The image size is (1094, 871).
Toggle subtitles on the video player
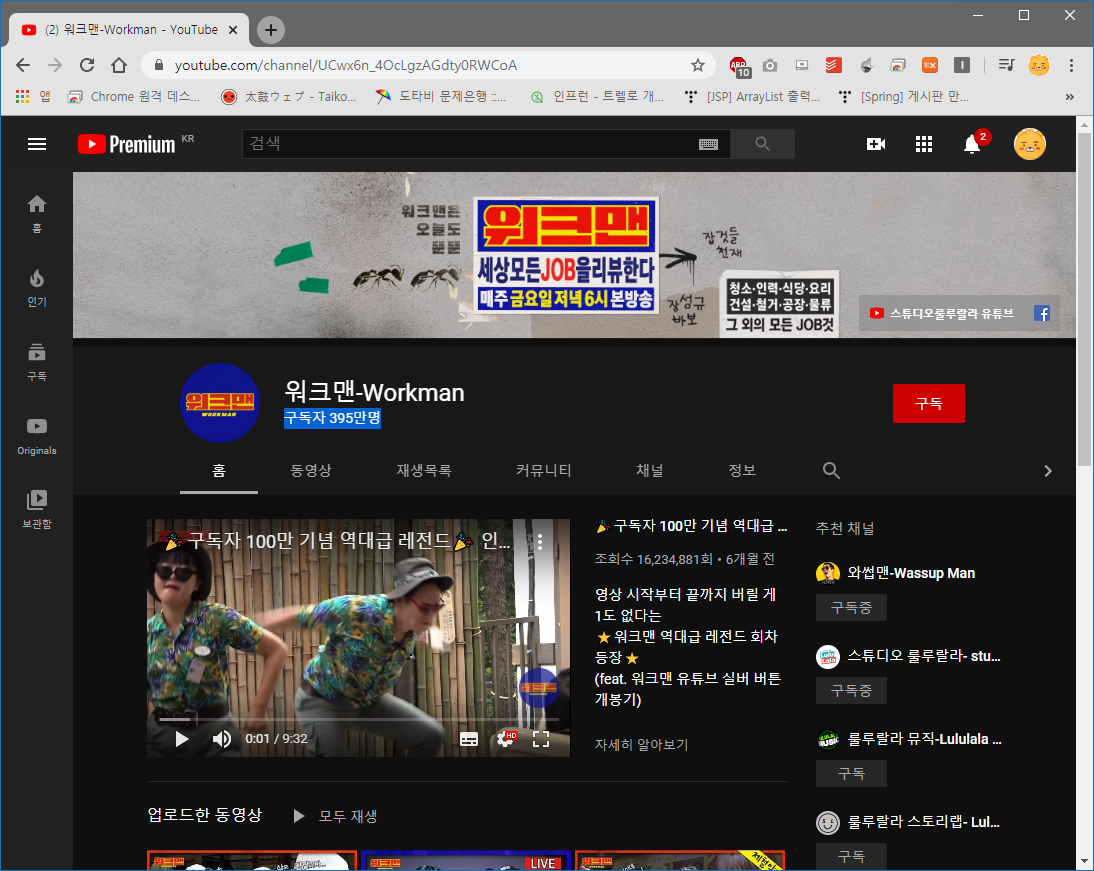pos(469,739)
